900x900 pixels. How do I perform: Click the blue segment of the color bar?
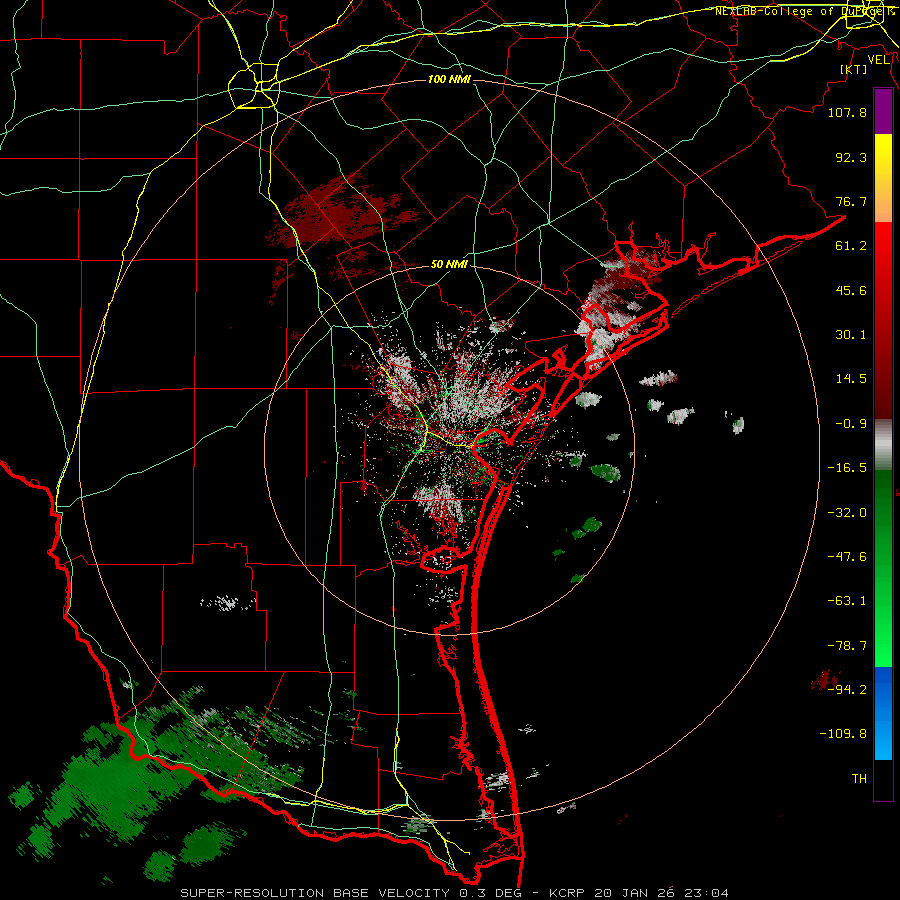pos(883,713)
